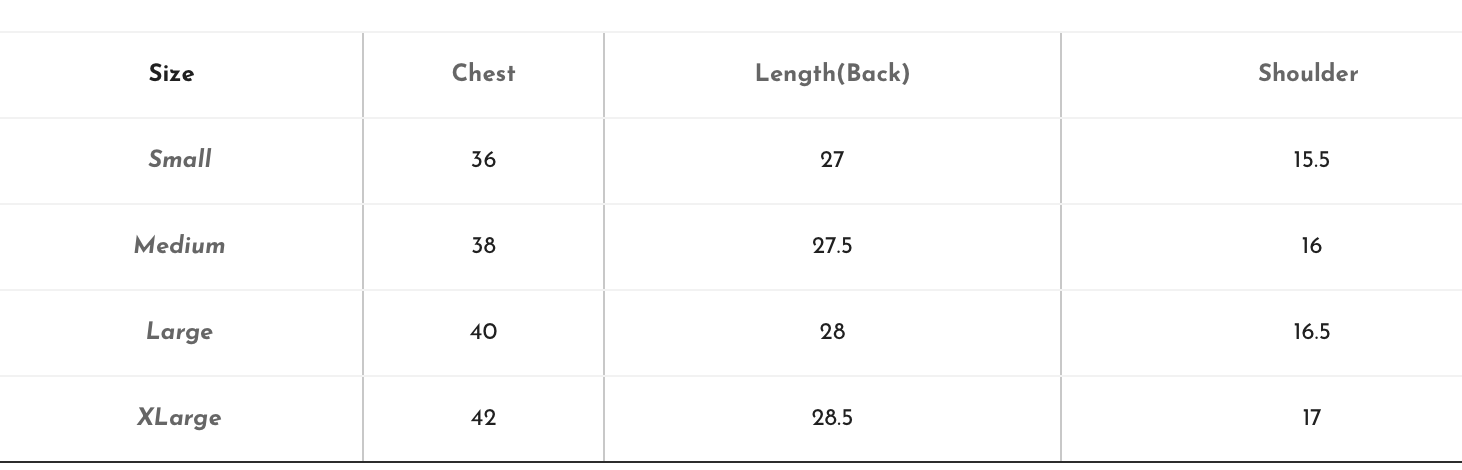Image resolution: width=1462 pixels, height=470 pixels.
Task: Click the Chest column header
Action: click(x=484, y=74)
